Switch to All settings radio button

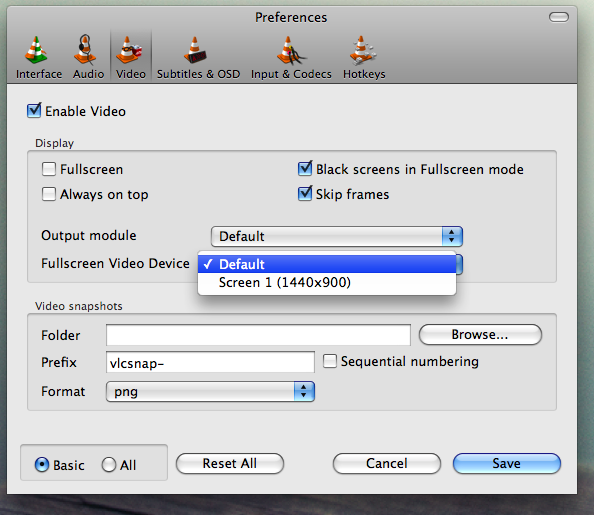(x=109, y=465)
